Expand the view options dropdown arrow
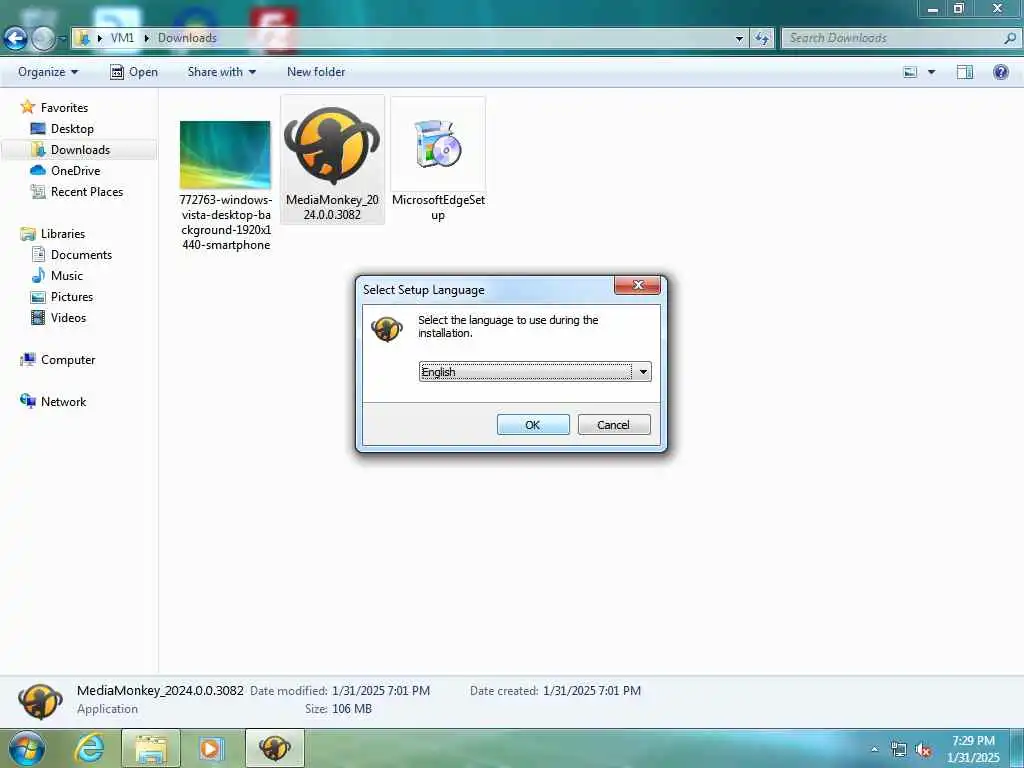 pos(931,72)
